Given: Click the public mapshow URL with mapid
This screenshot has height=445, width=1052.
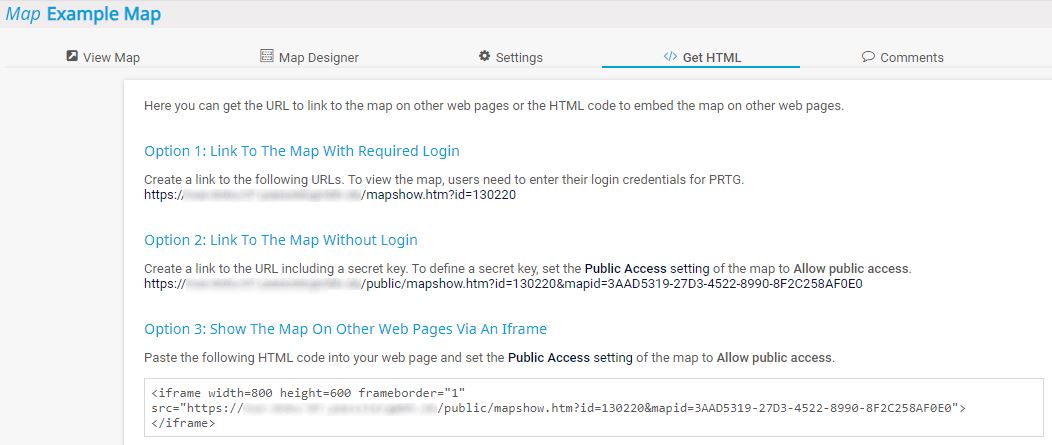Looking at the screenshot, I should [x=503, y=284].
